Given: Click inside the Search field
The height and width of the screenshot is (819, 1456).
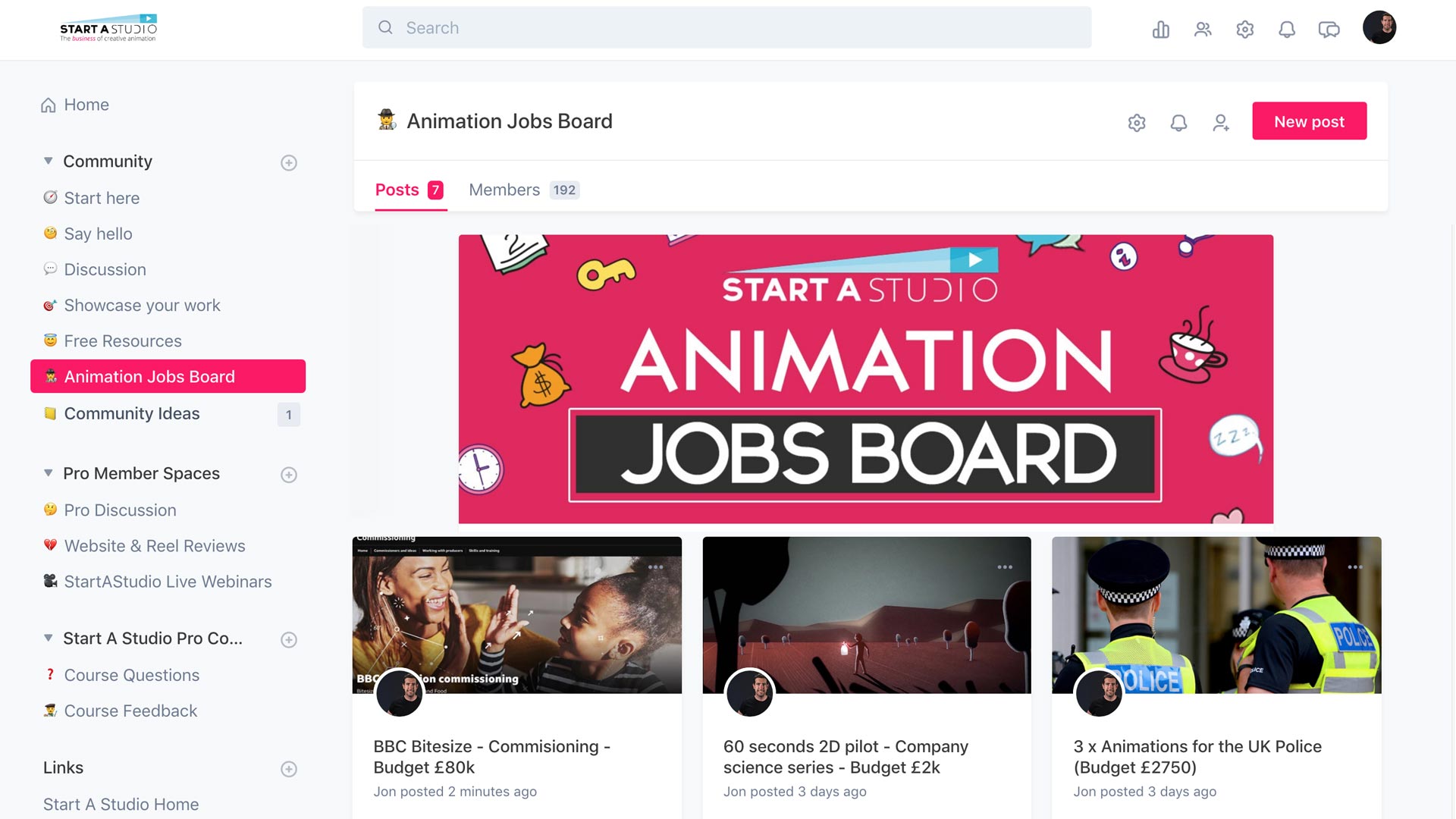Looking at the screenshot, I should 726,27.
